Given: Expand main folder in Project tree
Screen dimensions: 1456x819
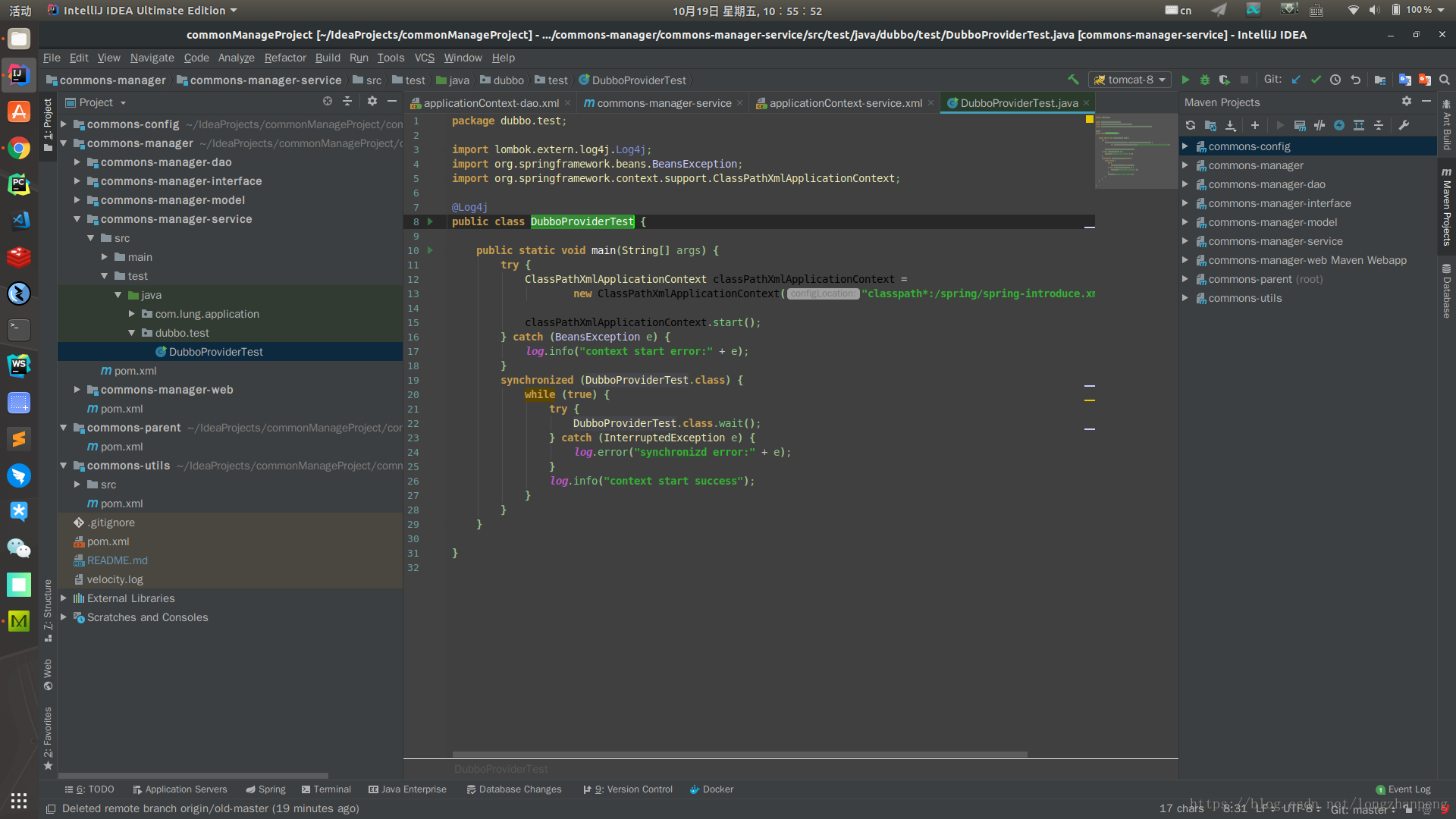Looking at the screenshot, I should [105, 257].
